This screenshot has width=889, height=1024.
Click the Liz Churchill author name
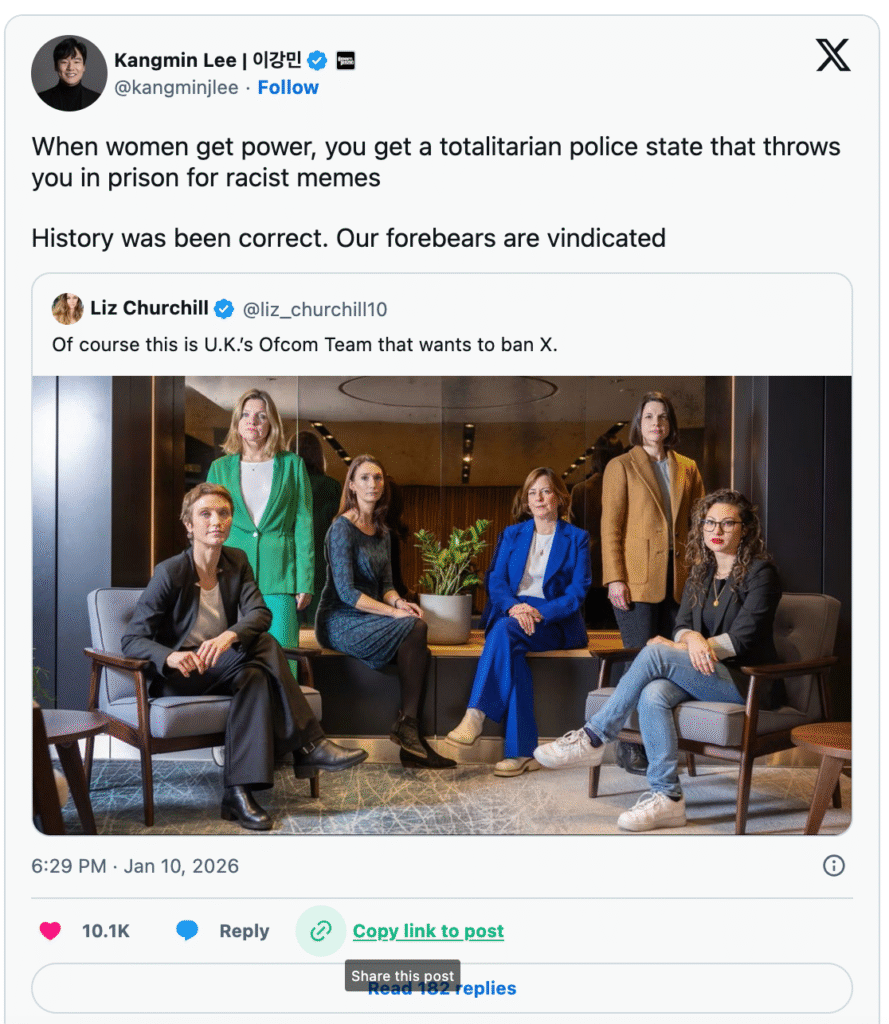[x=149, y=308]
